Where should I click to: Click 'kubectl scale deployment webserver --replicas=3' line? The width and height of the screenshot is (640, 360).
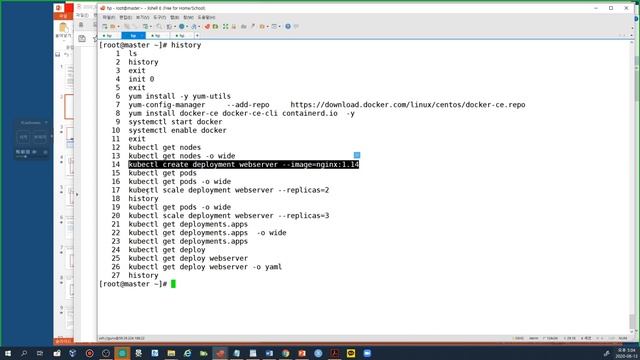click(229, 216)
